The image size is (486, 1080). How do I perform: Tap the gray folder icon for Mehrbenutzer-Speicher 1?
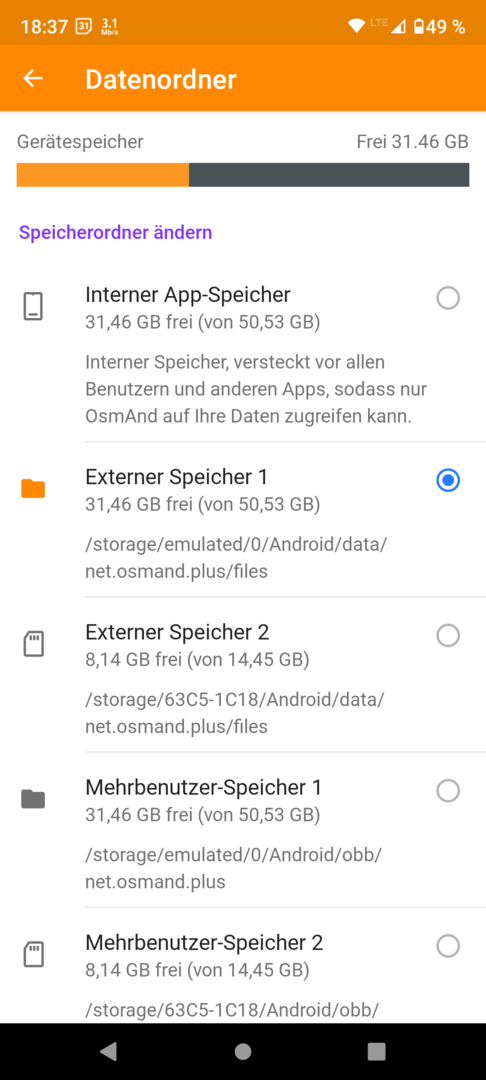pos(33,799)
